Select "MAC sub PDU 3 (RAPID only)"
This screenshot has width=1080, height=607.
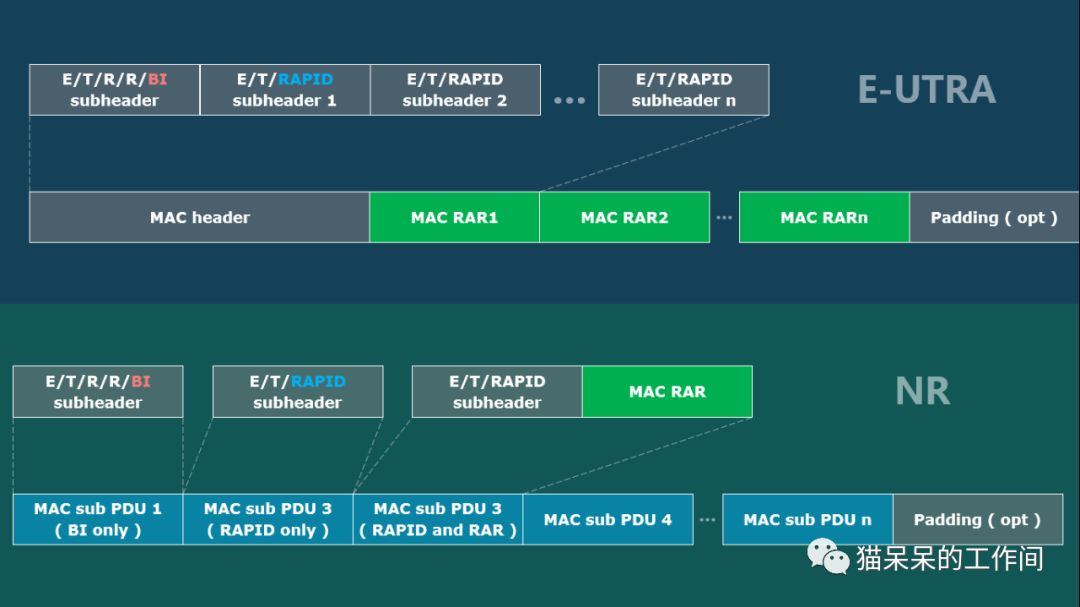[x=268, y=519]
